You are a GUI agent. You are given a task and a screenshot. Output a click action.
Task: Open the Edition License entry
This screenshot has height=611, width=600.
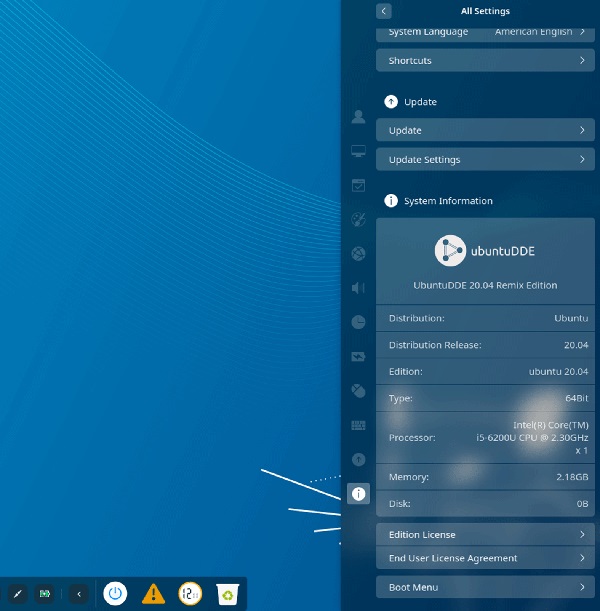(x=485, y=534)
